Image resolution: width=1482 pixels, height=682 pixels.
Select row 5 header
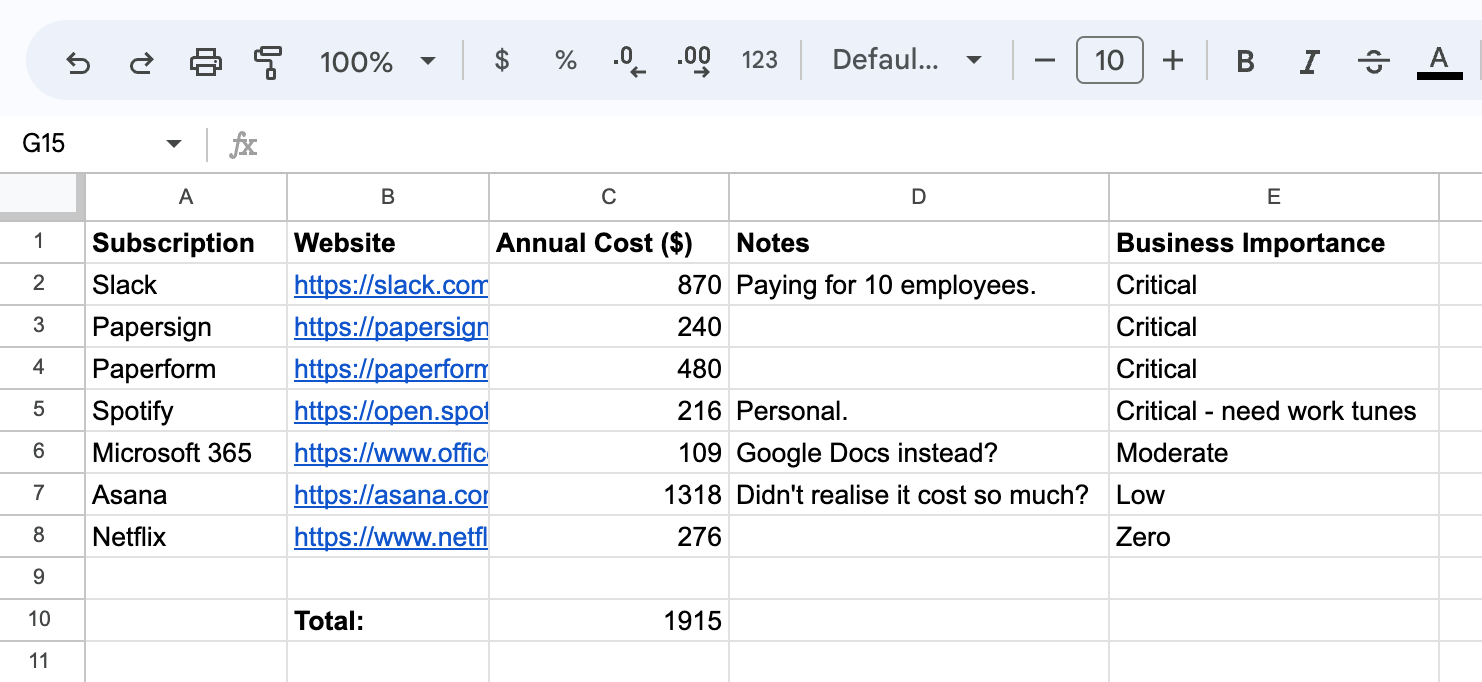42,410
